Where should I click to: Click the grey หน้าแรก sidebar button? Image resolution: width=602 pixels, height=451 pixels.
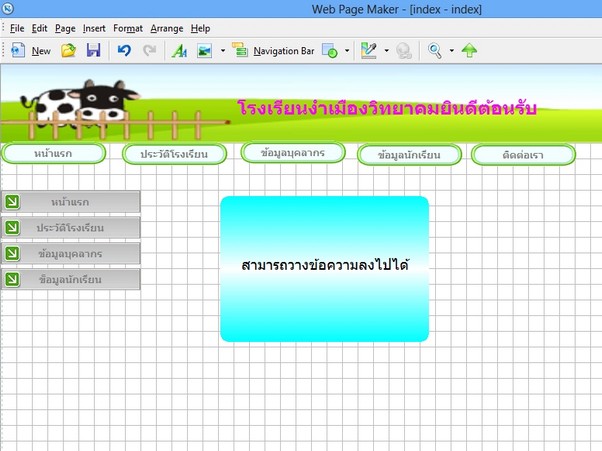pos(71,202)
